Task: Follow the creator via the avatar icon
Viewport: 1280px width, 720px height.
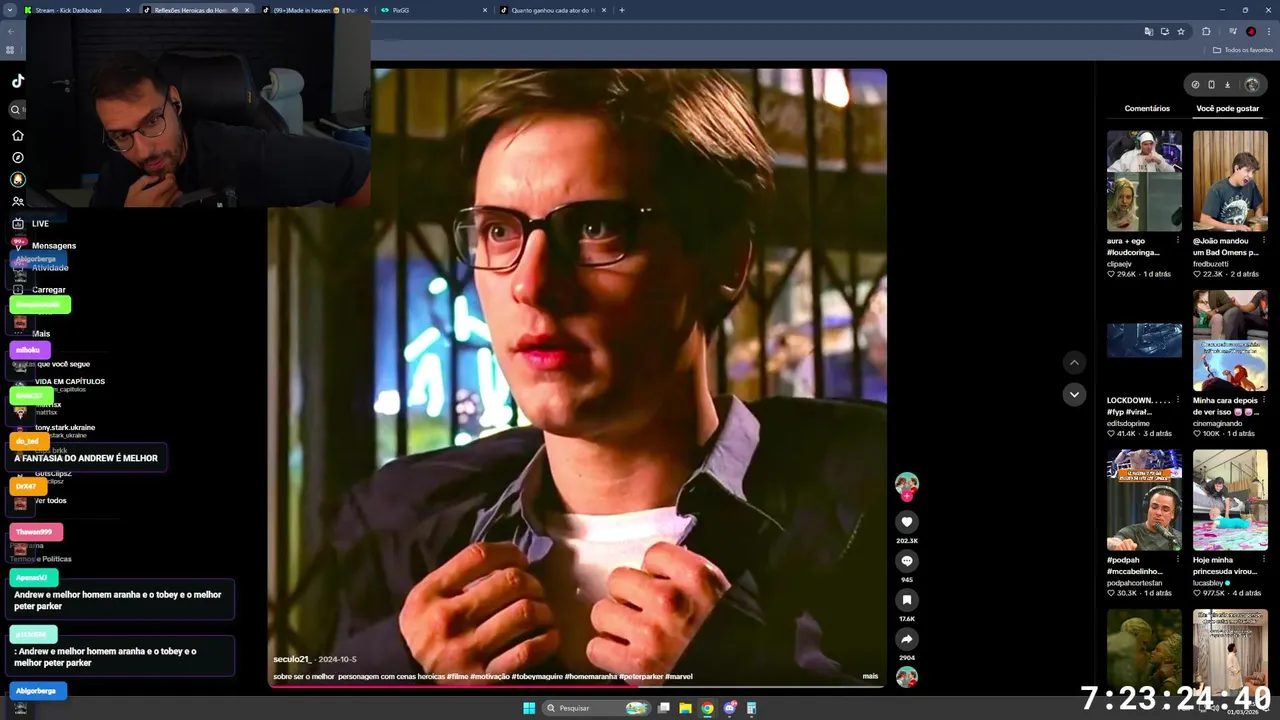Action: [907, 486]
